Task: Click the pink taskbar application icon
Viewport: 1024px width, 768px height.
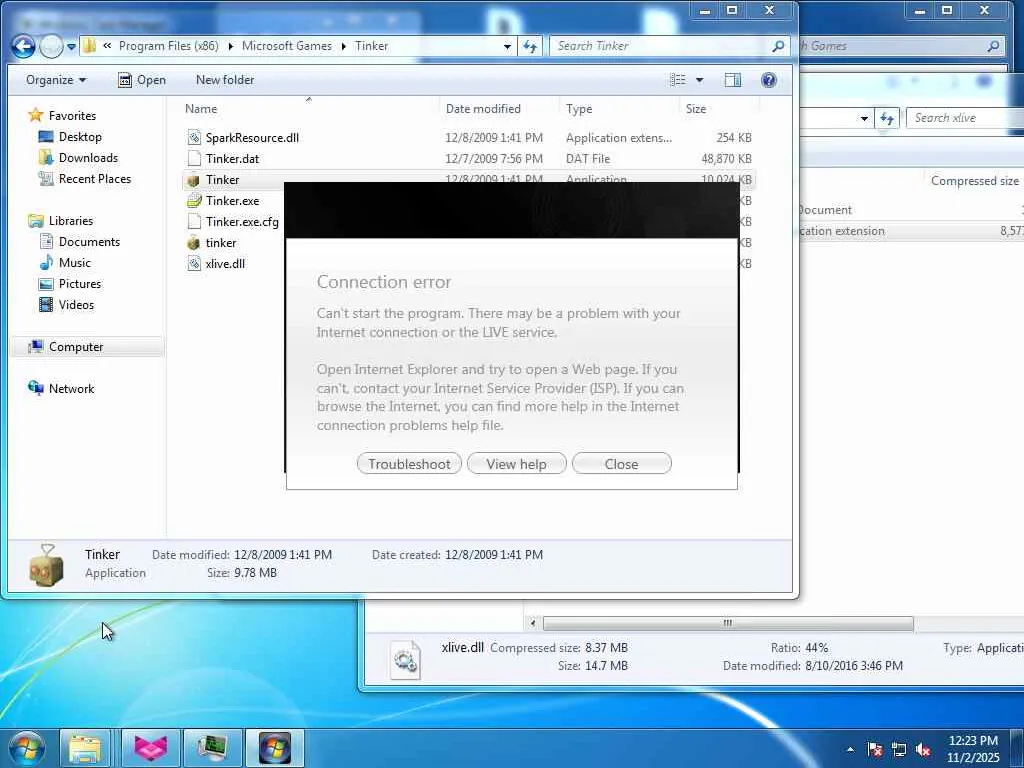Action: 150,748
